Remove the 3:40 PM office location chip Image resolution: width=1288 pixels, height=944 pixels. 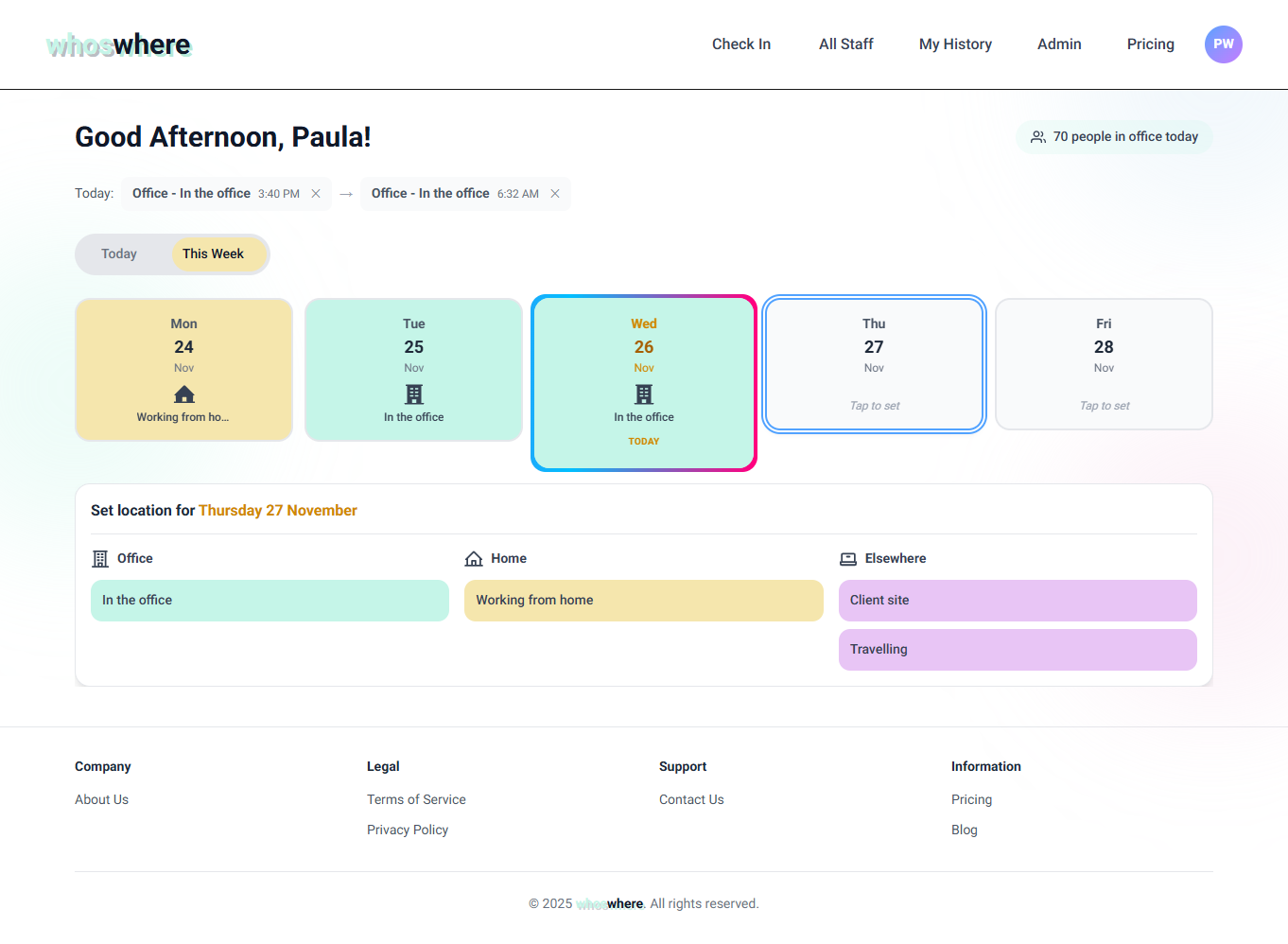[316, 193]
